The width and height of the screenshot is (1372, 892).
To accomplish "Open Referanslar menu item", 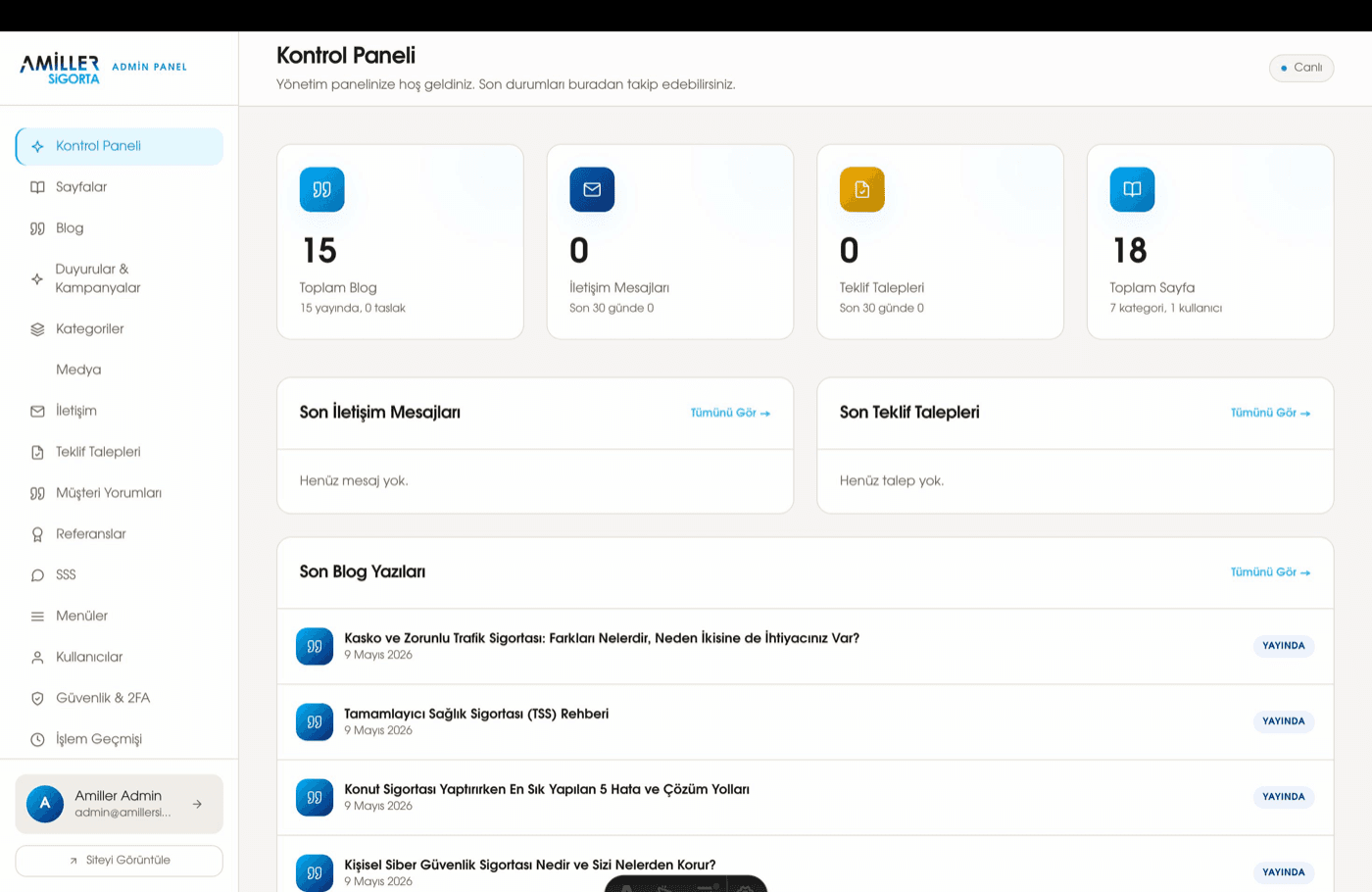I will 120,534.
